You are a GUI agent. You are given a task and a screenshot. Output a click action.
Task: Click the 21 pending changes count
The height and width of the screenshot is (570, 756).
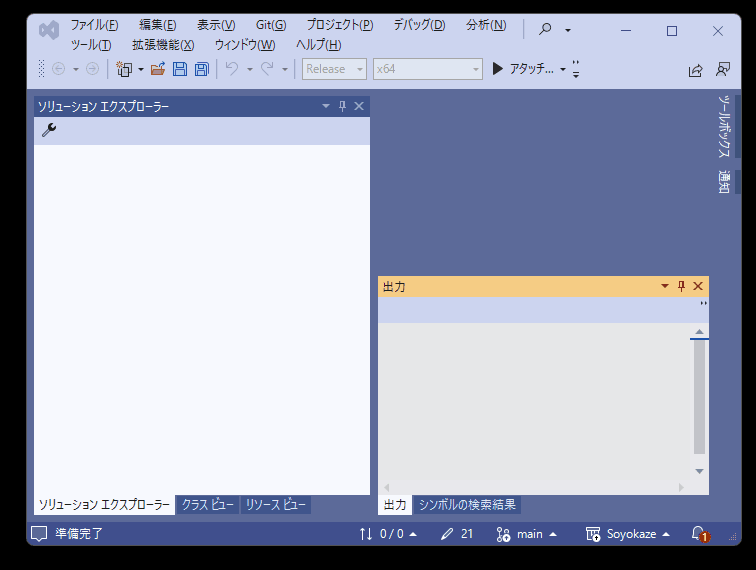467,534
